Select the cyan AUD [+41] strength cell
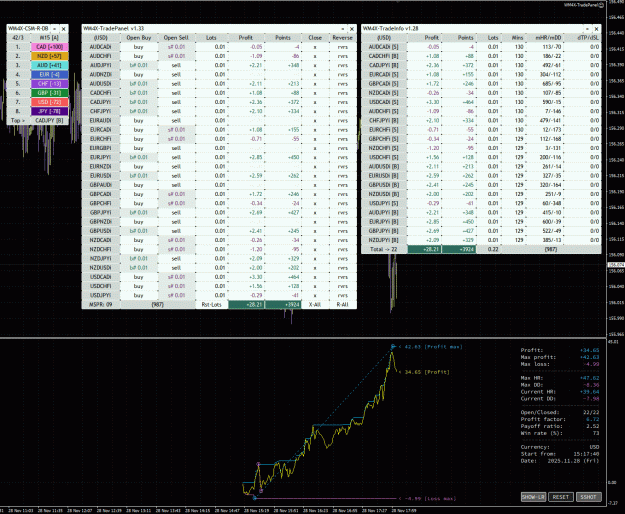 coord(49,65)
